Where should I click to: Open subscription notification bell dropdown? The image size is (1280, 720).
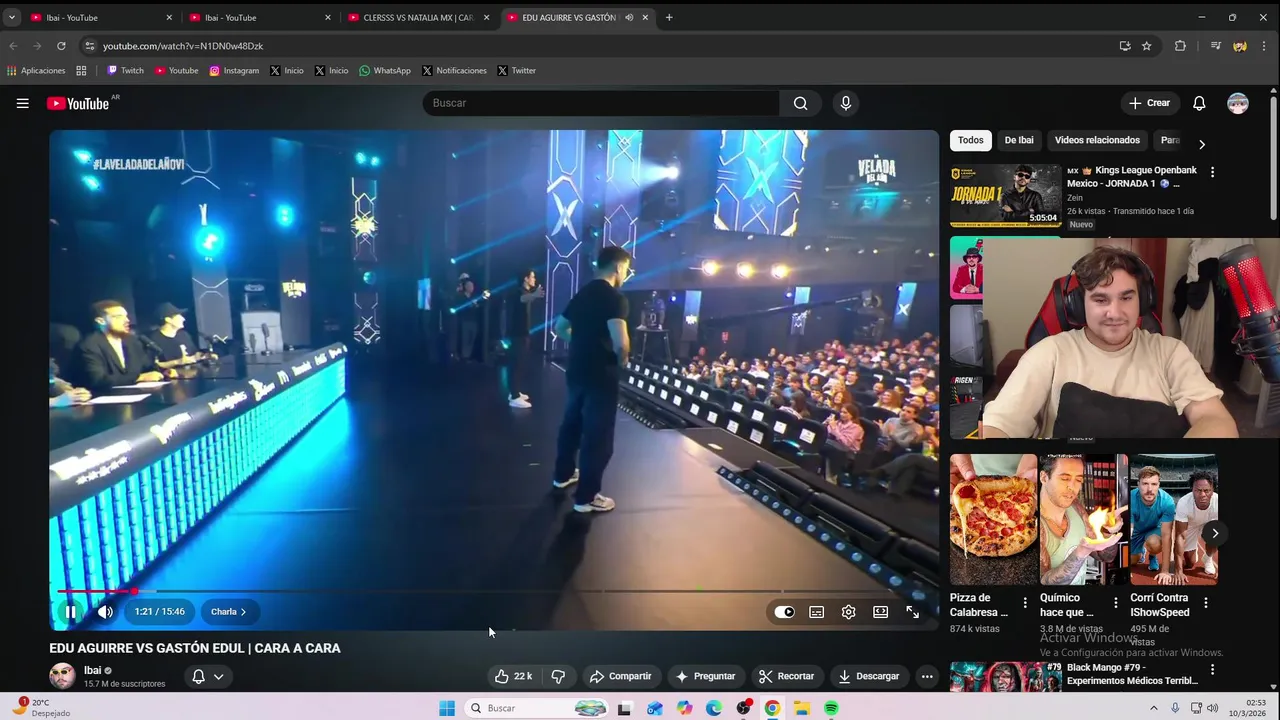(207, 677)
